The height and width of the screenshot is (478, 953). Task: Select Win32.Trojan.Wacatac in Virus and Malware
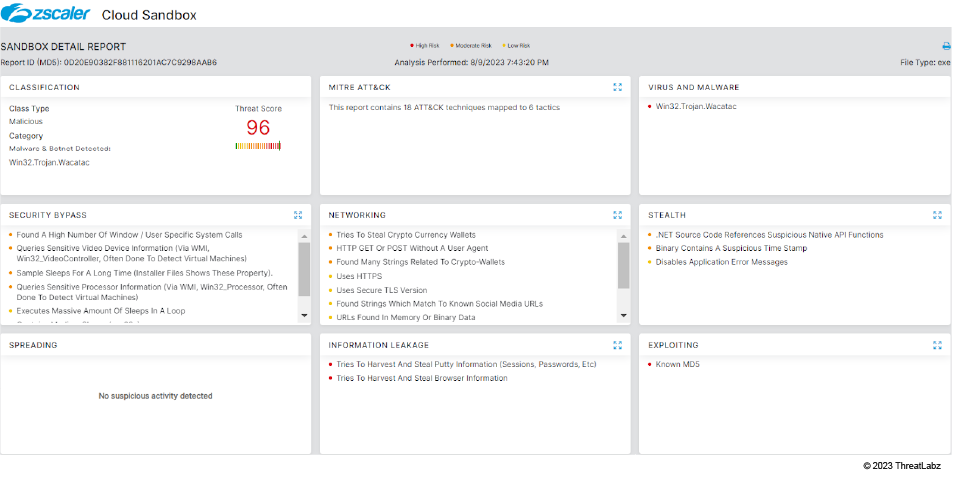(x=696, y=107)
